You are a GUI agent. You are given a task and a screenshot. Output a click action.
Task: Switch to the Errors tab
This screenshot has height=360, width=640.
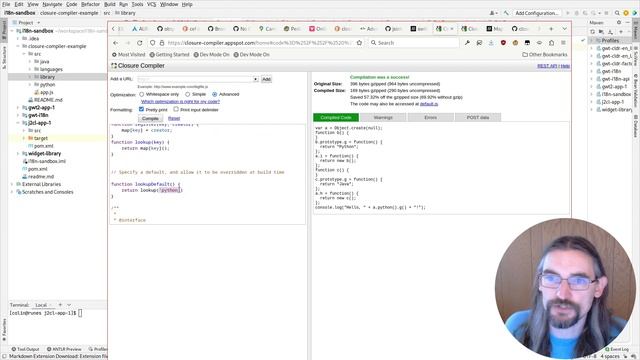coord(431,118)
